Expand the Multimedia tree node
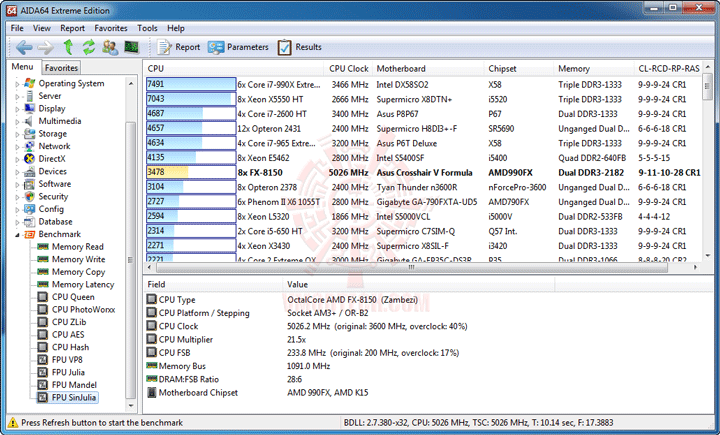This screenshot has height=435, width=720. click(17, 122)
